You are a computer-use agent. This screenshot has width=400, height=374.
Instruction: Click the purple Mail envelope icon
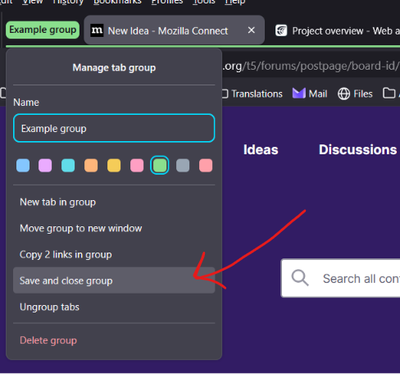click(299, 93)
